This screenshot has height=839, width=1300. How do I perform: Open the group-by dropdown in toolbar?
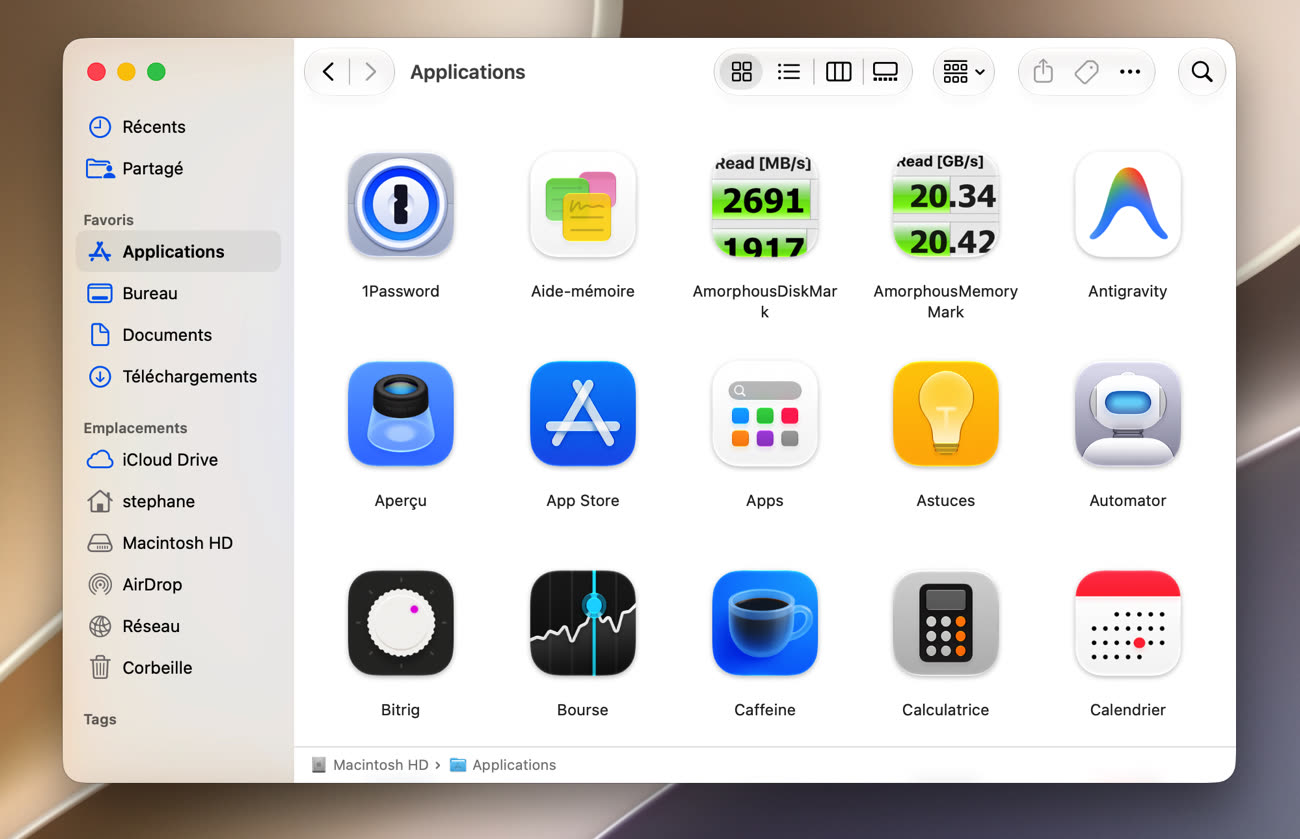pos(964,72)
